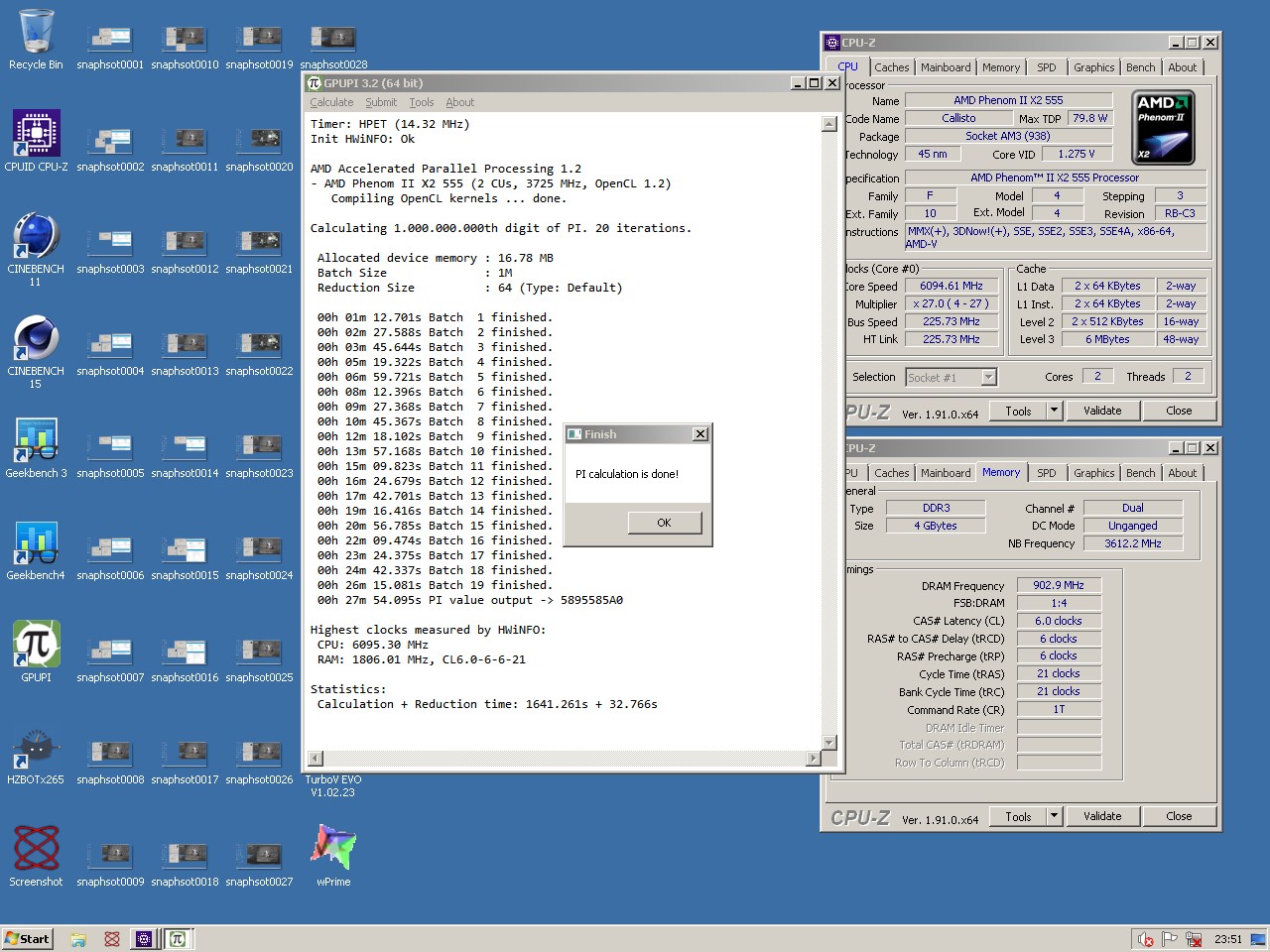
Task: Select snaphsot0025 desktop file
Action: click(x=259, y=659)
